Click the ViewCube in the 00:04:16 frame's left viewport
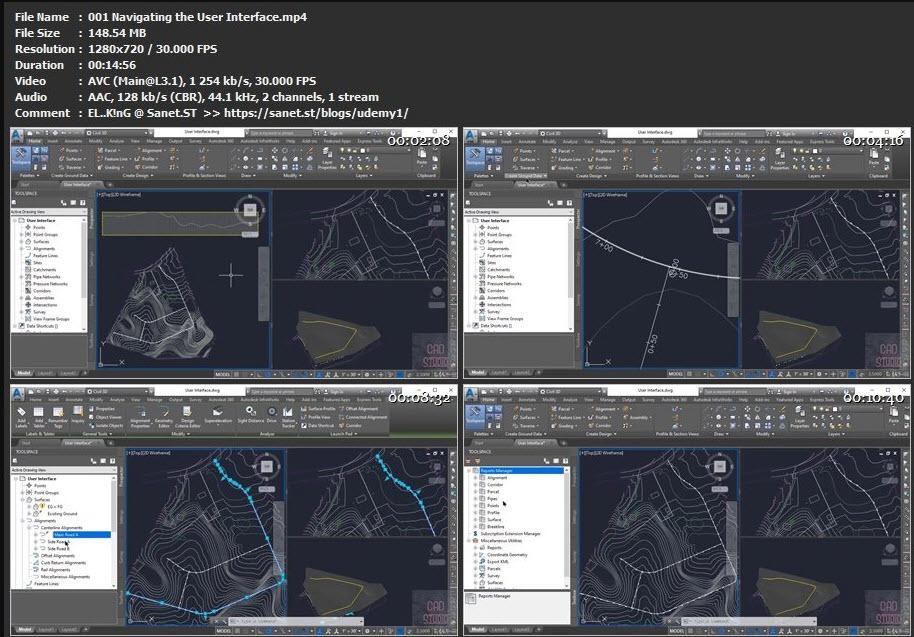 721,209
